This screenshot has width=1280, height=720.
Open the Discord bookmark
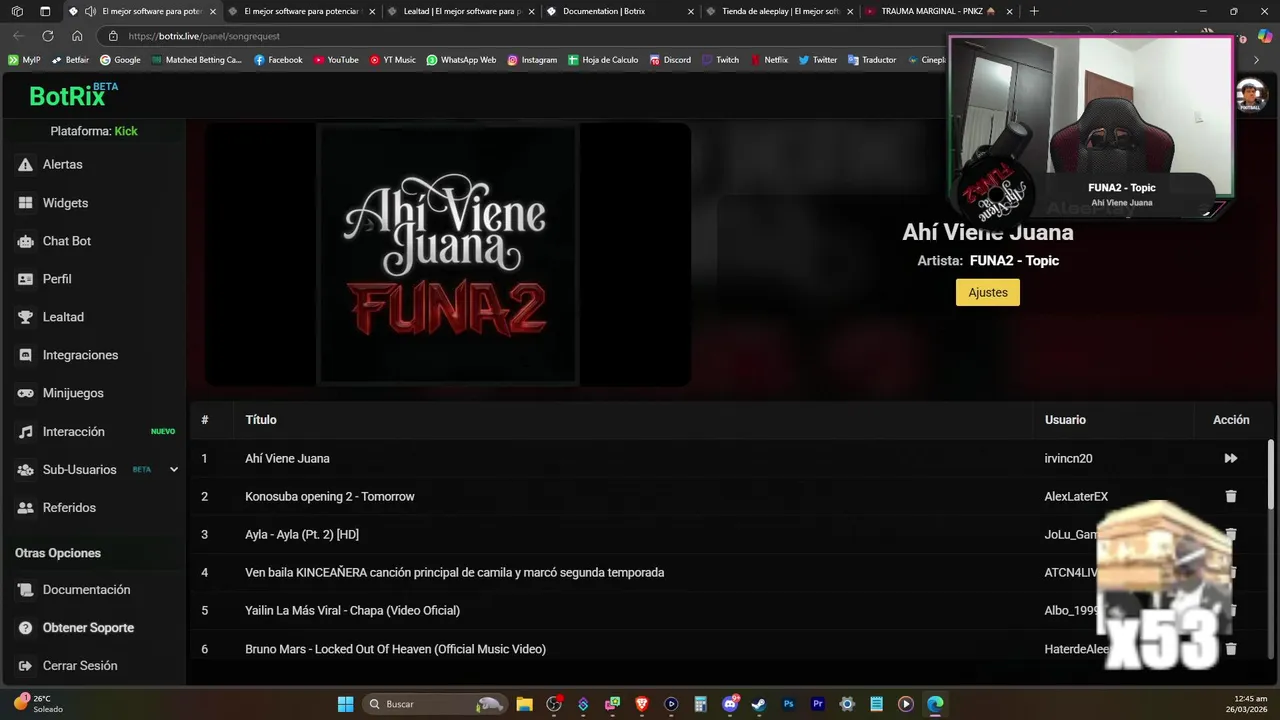[x=670, y=60]
